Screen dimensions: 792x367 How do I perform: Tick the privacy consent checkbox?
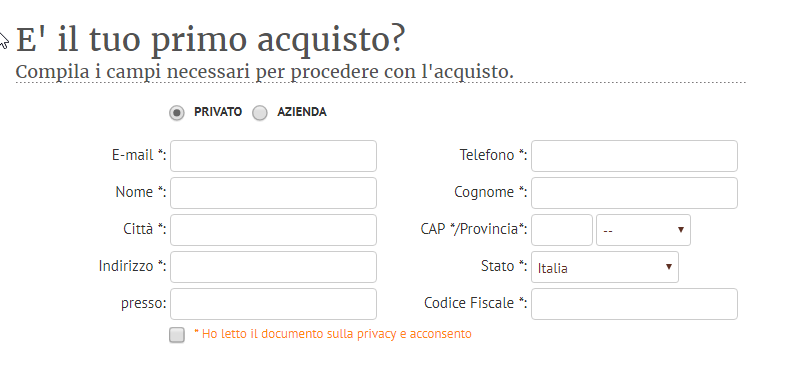[x=177, y=335]
